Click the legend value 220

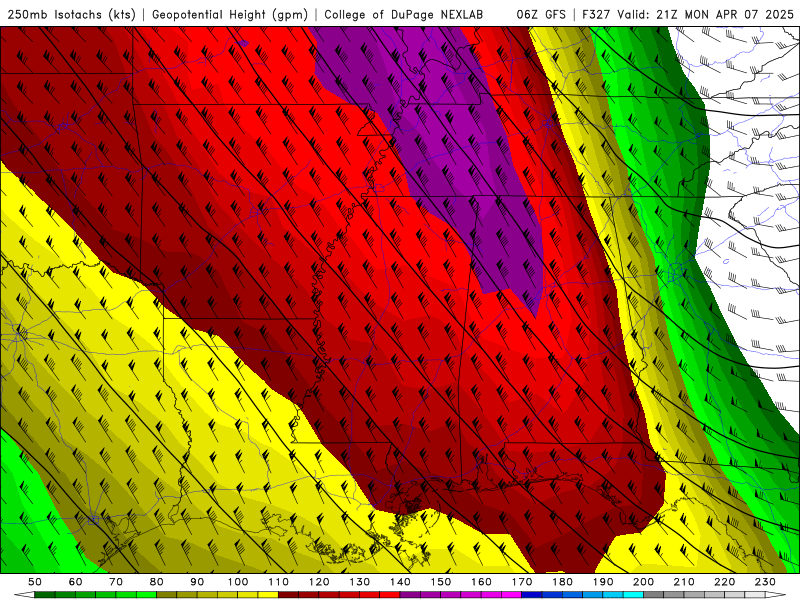tap(724, 582)
